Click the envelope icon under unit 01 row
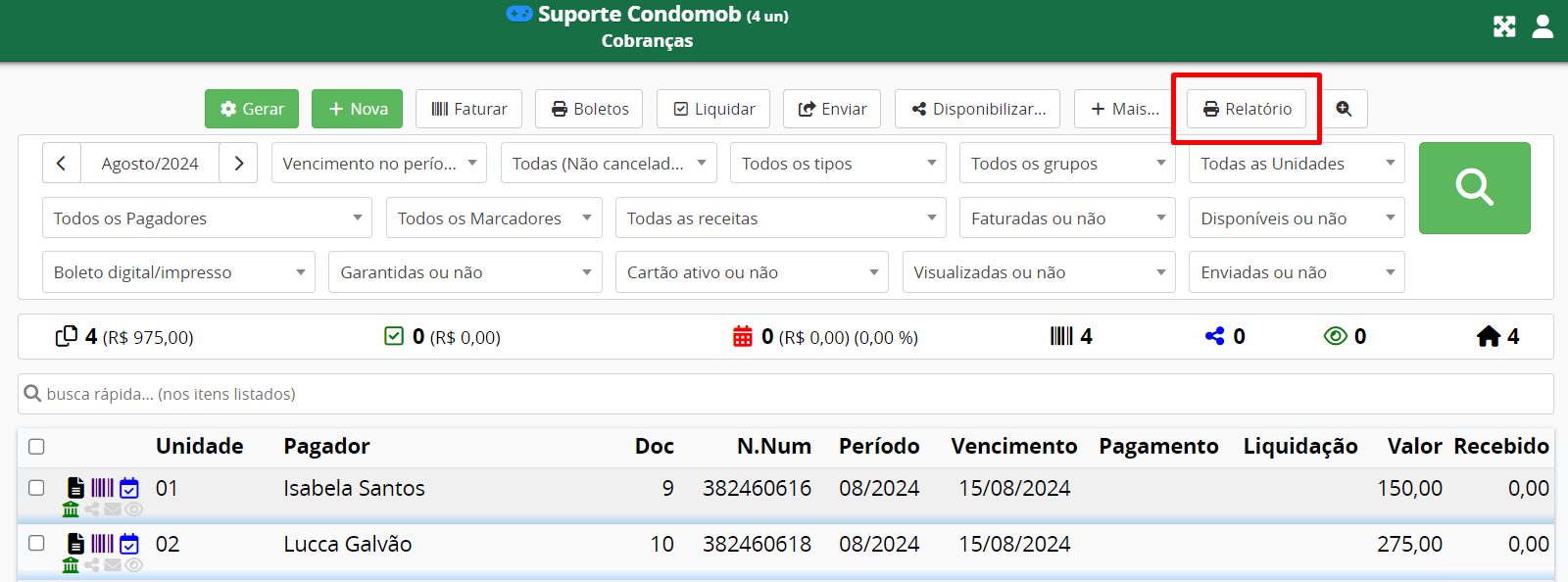The height and width of the screenshot is (582, 1568). click(113, 509)
